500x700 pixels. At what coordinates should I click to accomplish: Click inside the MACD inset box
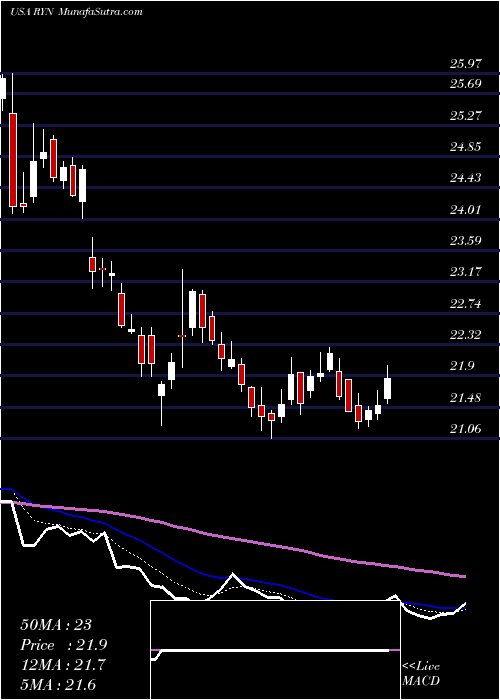pos(275,650)
